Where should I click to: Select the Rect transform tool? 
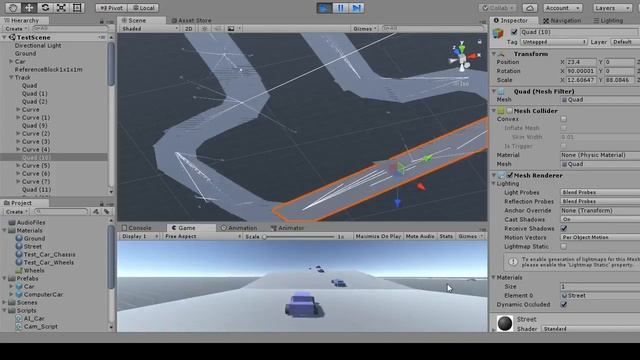click(77, 8)
